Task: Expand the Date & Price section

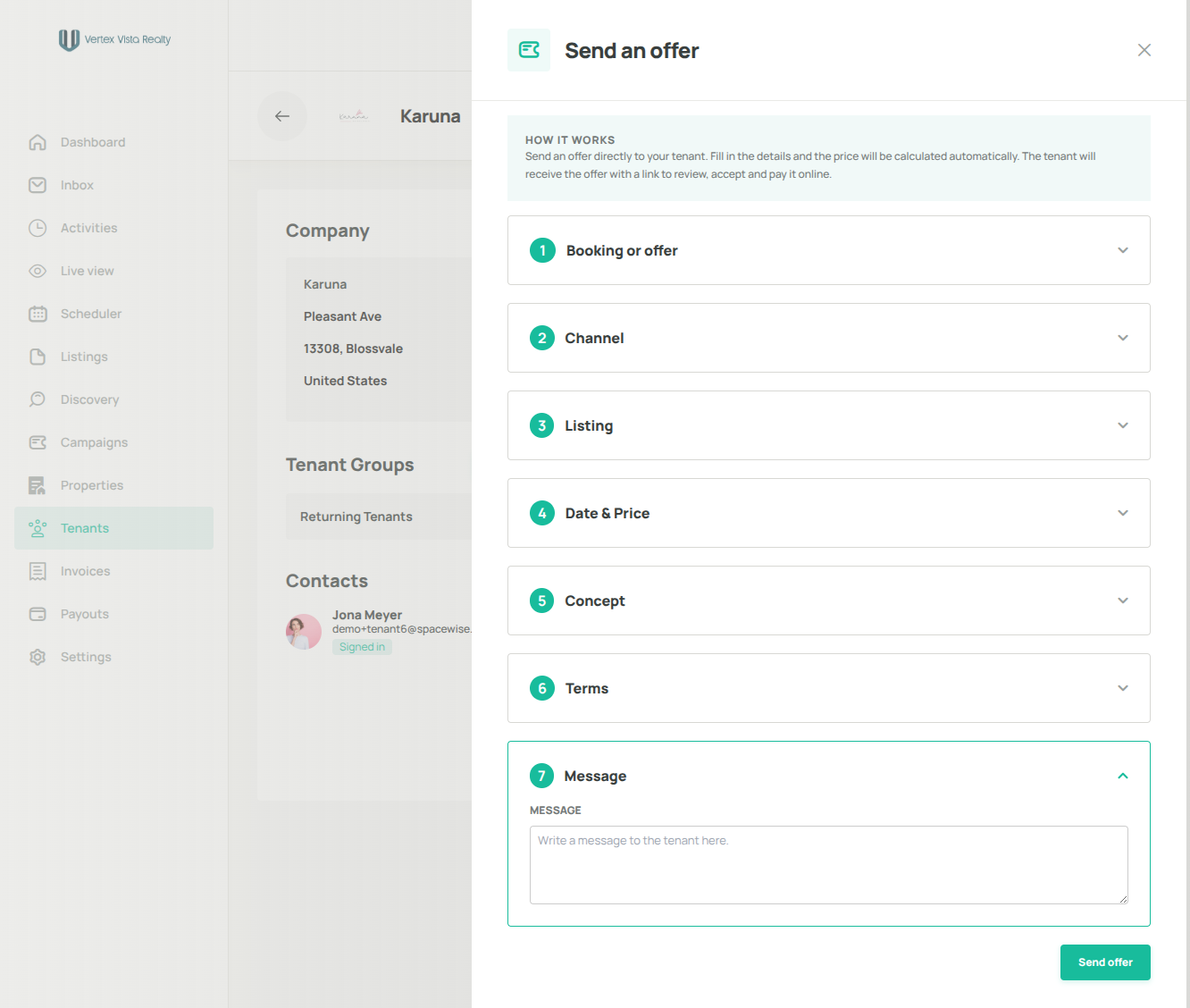Action: click(828, 513)
